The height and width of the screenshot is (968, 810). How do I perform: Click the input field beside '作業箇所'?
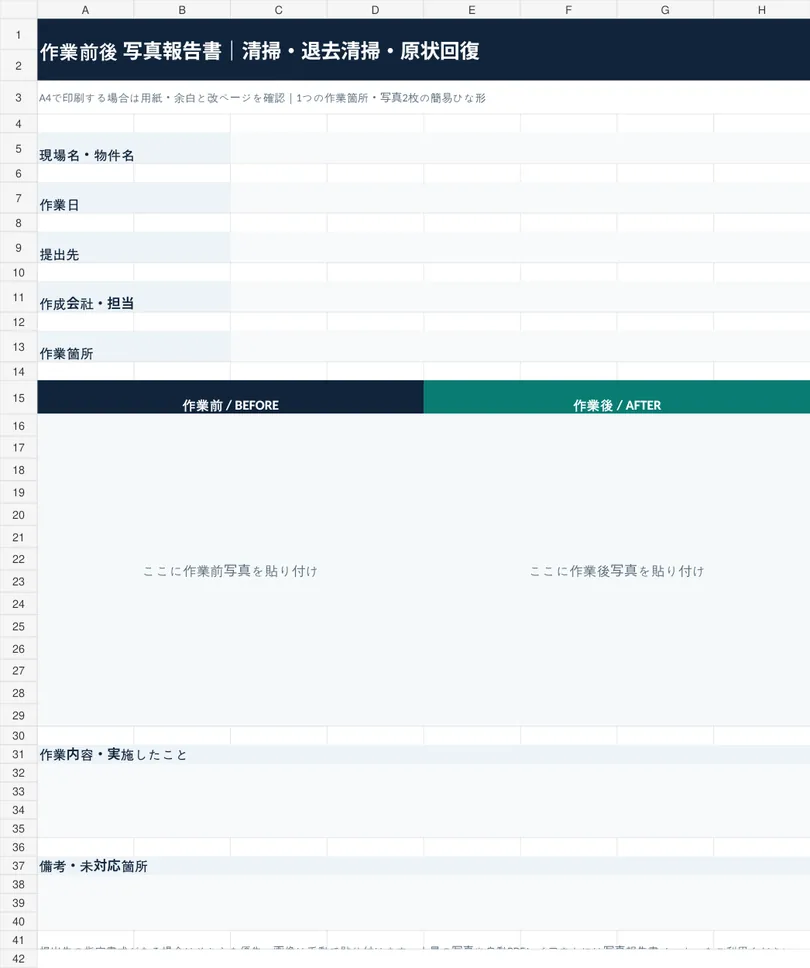click(520, 346)
